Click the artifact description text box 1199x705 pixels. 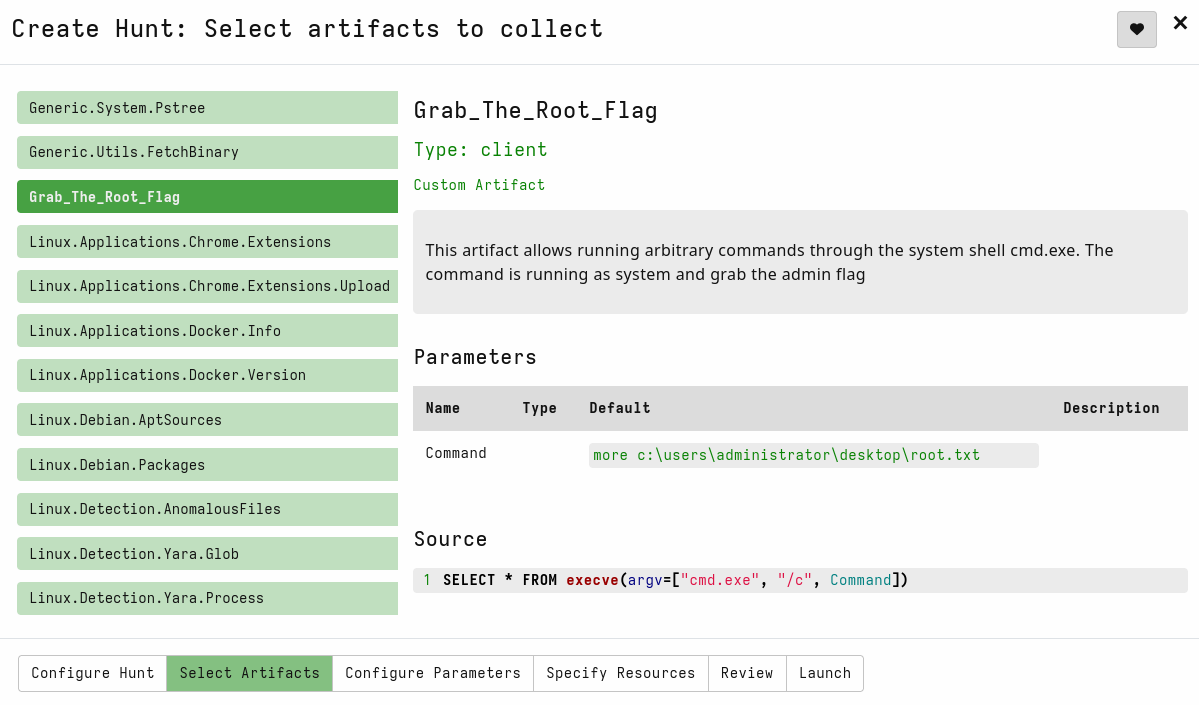click(x=800, y=262)
